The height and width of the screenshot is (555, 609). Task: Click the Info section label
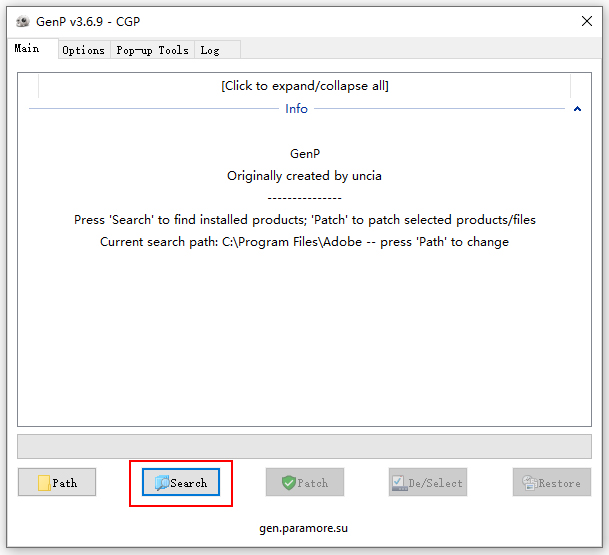coord(296,109)
